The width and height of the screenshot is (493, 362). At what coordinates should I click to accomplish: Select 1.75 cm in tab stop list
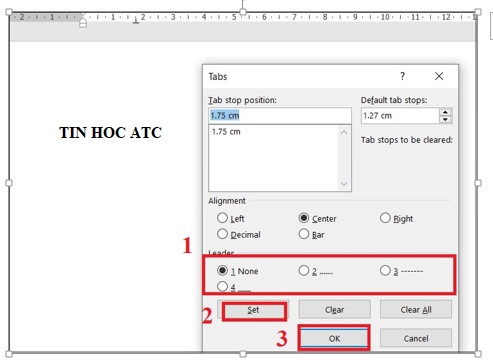226,132
